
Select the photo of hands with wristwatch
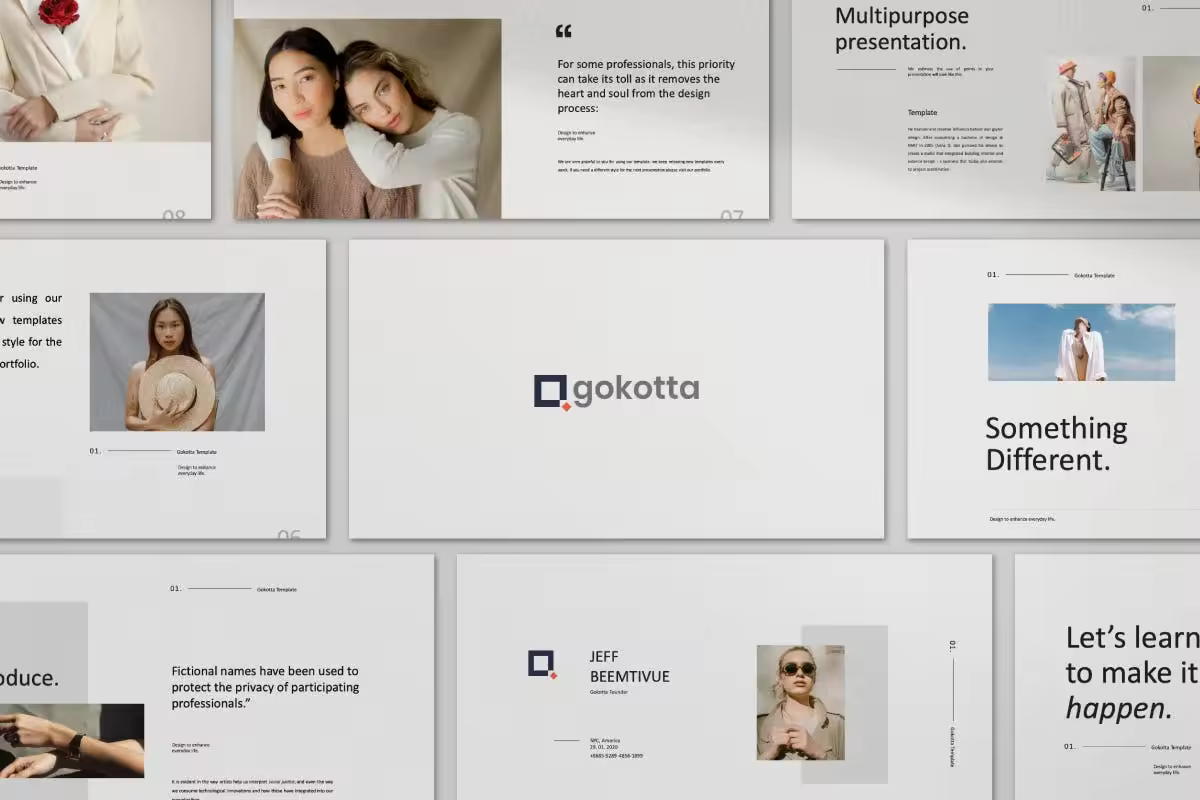pyautogui.click(x=72, y=741)
